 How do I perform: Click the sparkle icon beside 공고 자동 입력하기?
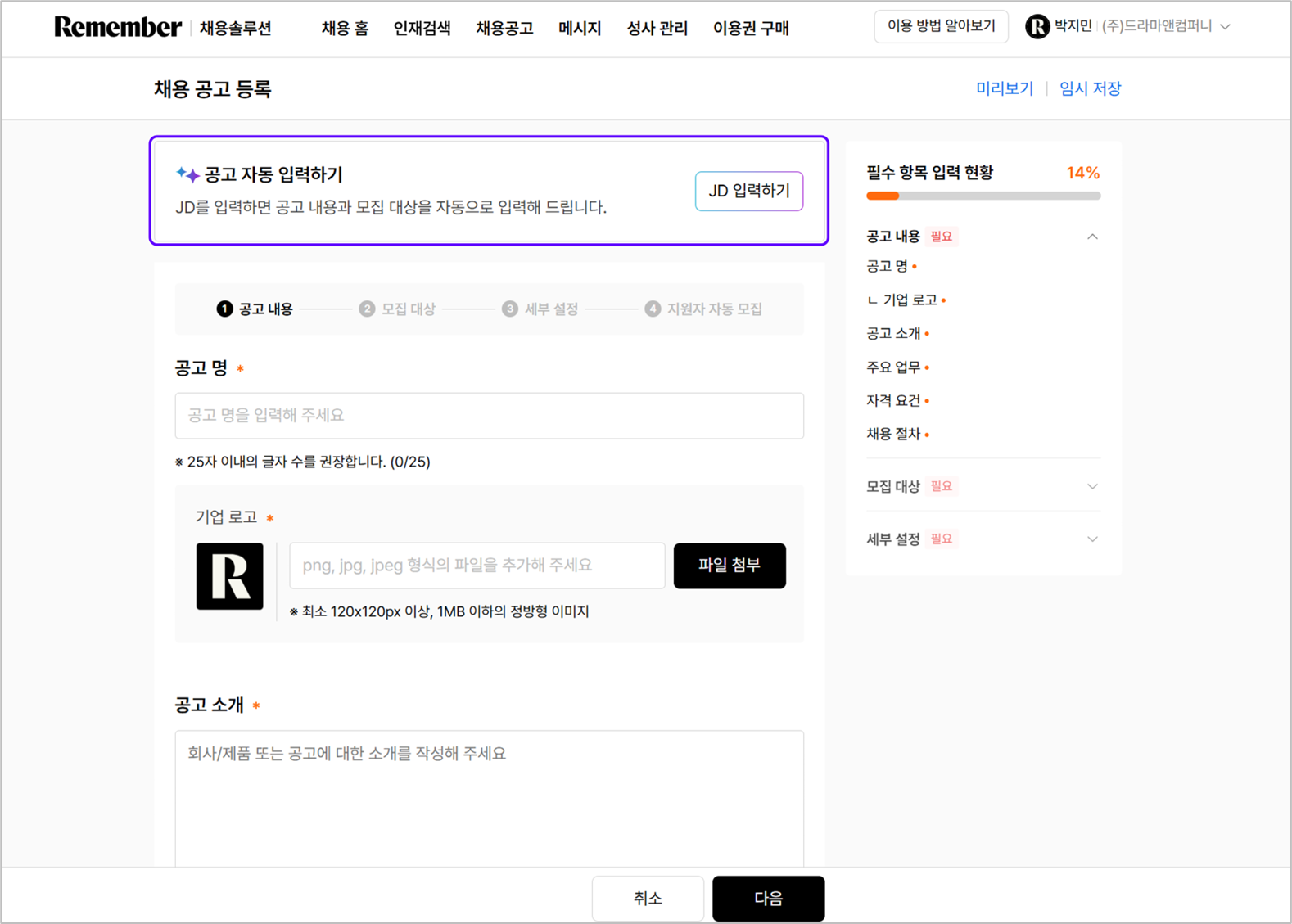(187, 174)
